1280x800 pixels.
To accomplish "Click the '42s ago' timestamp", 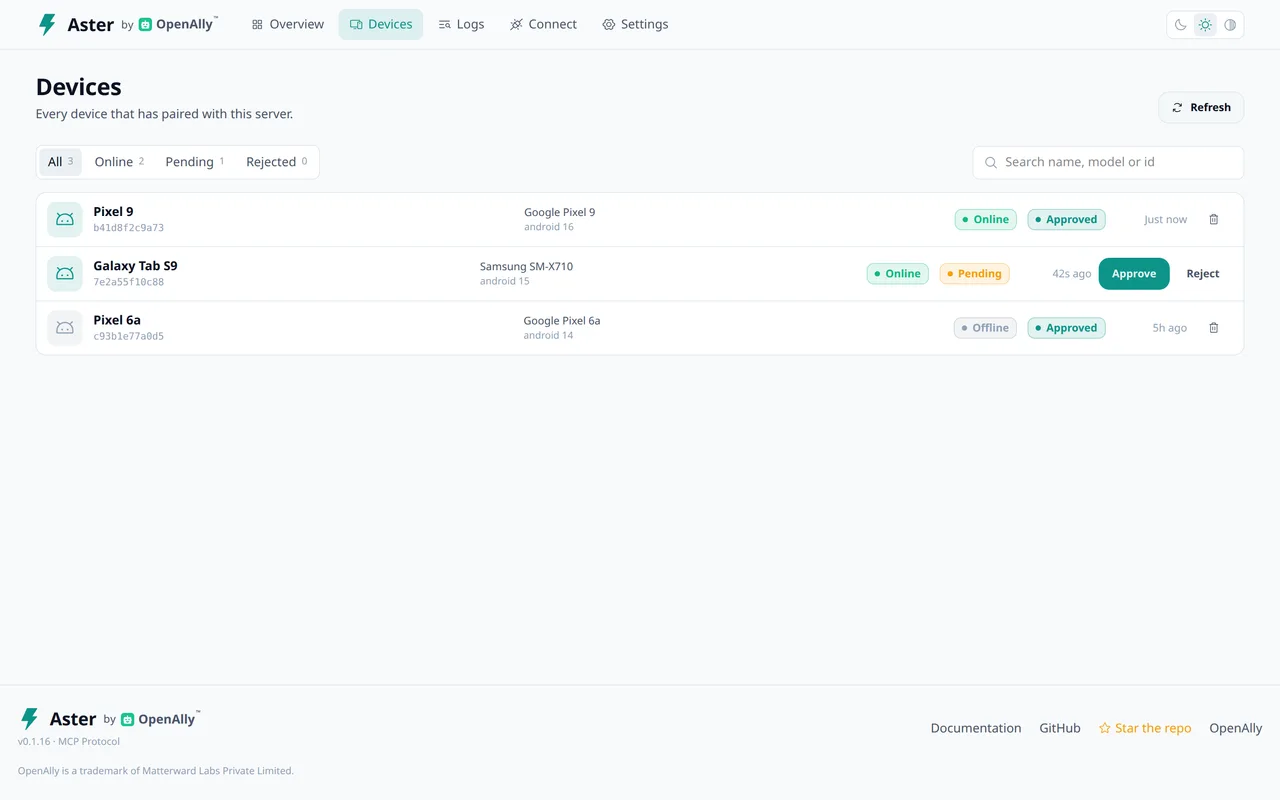I will coord(1071,274).
